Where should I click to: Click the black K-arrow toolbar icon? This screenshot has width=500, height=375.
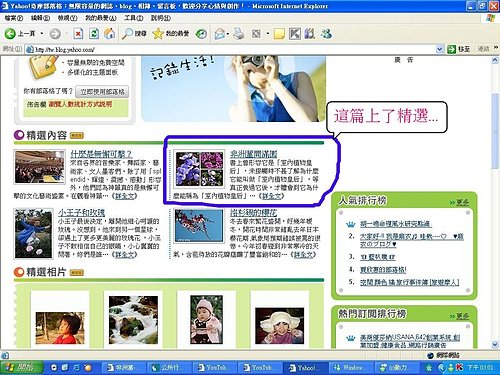295,34
